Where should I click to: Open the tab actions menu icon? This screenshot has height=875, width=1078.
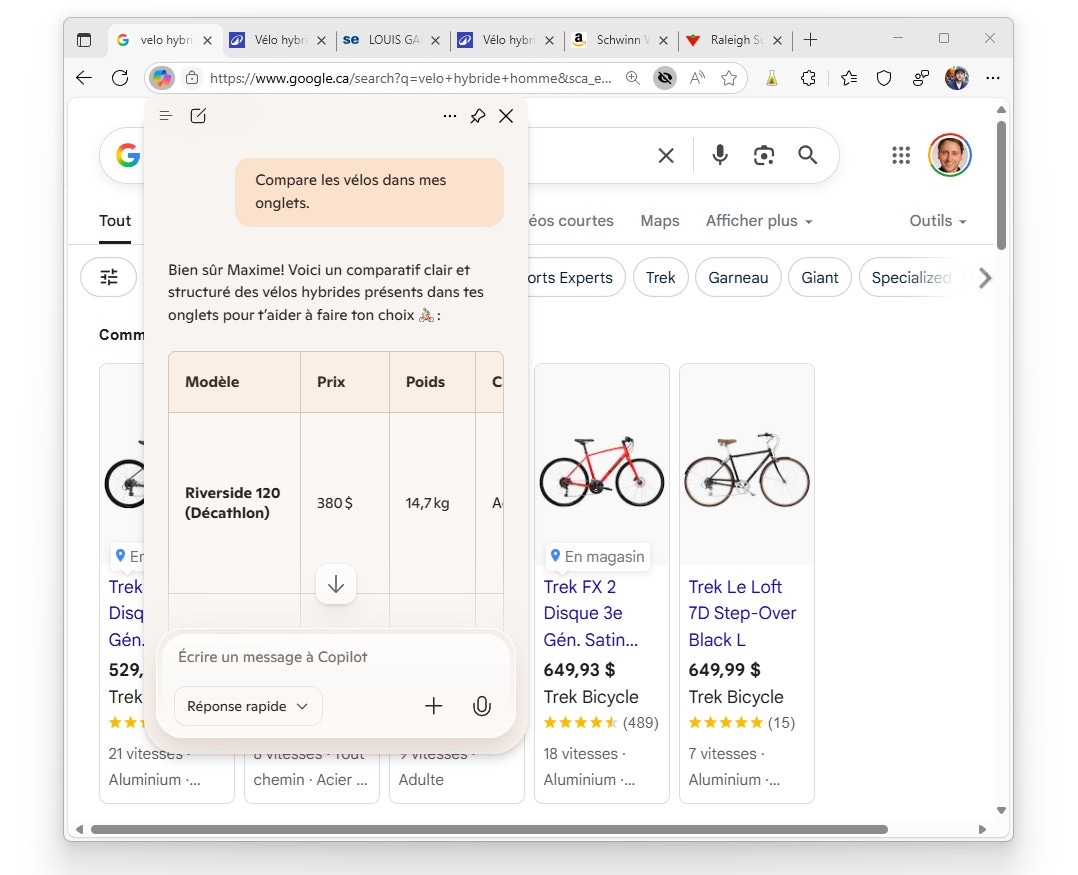[84, 40]
